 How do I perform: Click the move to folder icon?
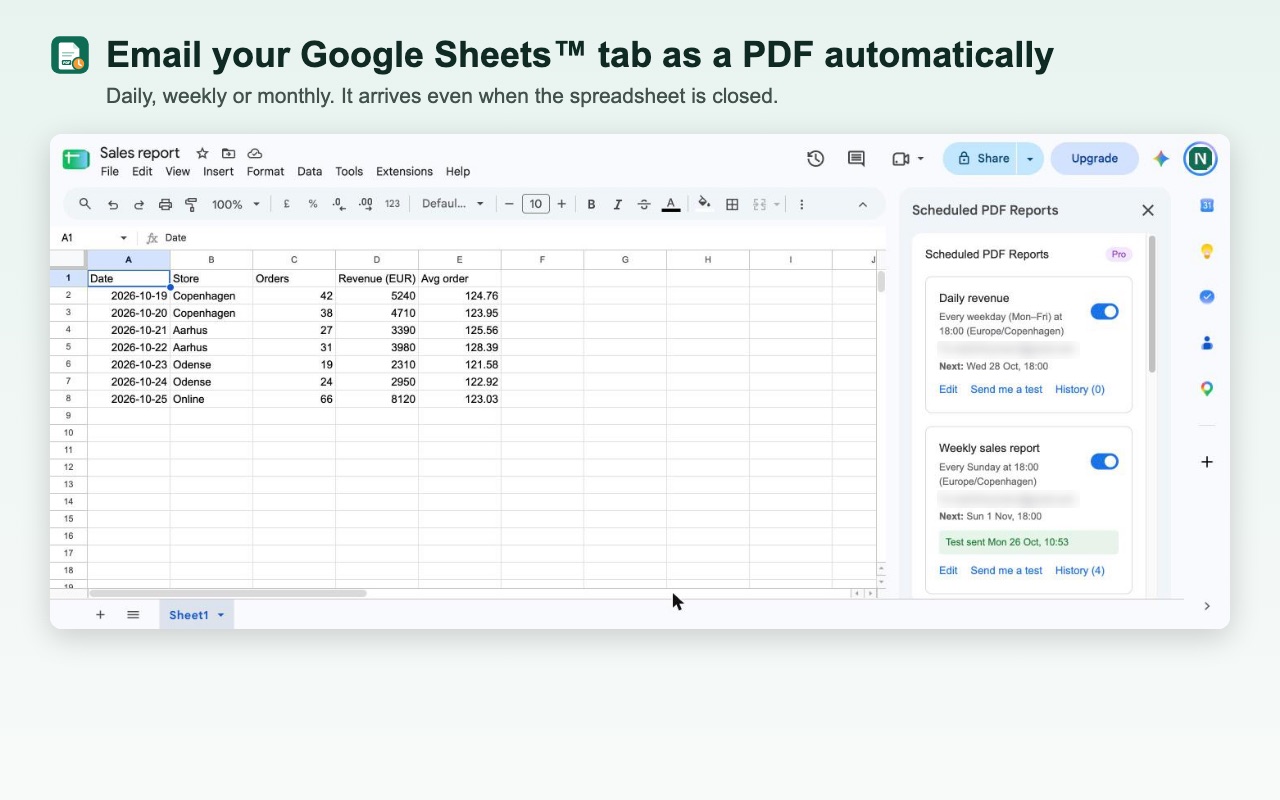click(x=228, y=153)
